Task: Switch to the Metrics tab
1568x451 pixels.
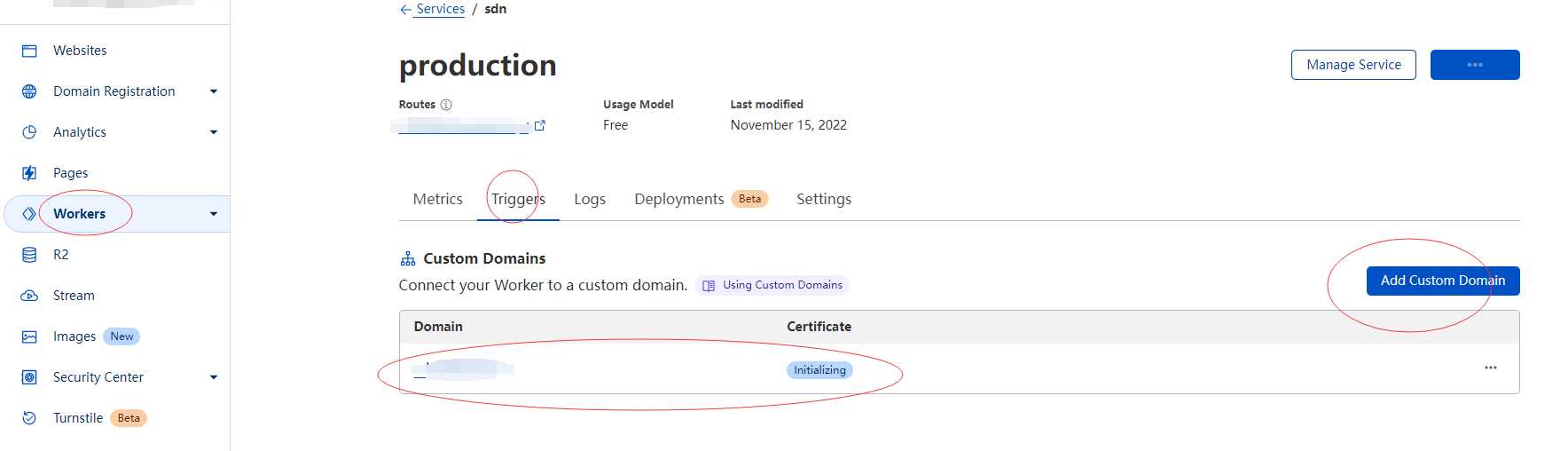Action: [x=438, y=199]
